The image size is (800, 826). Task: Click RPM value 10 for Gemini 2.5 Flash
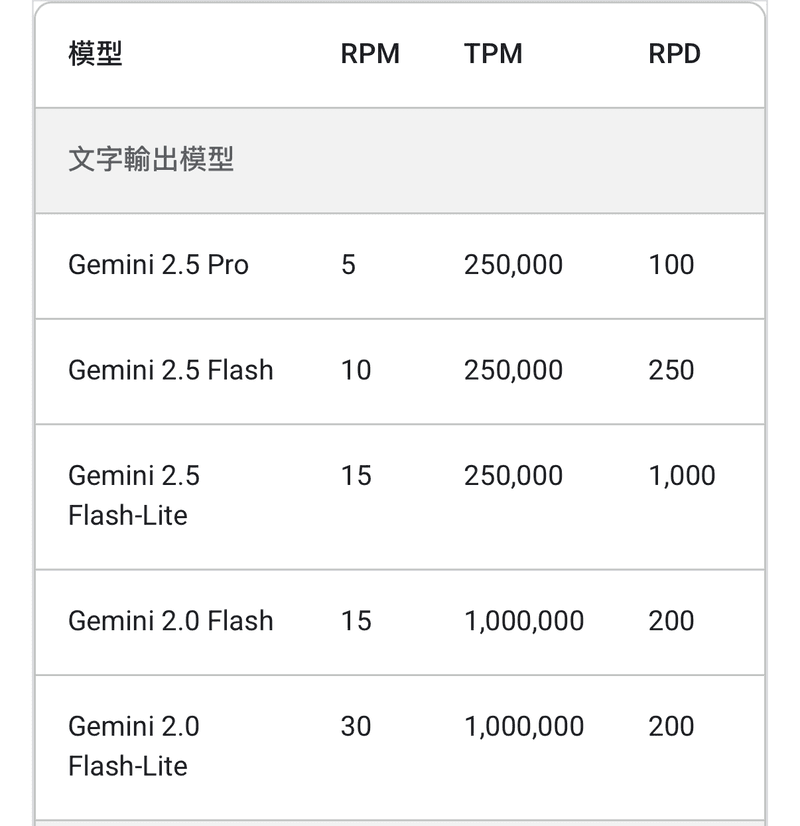[356, 370]
